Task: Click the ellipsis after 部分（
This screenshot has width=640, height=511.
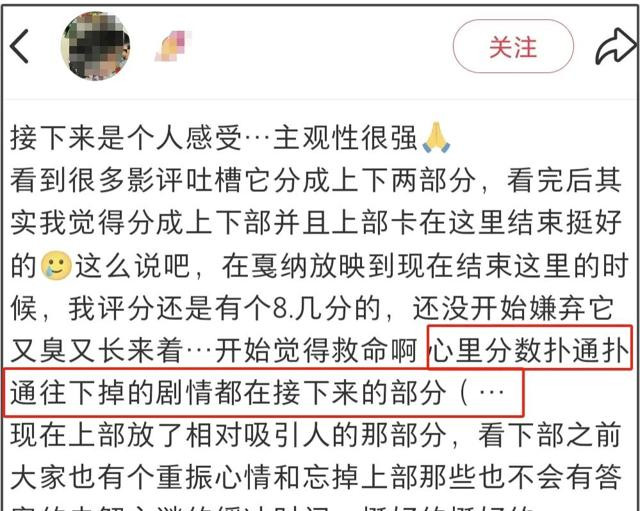Action: coord(491,392)
